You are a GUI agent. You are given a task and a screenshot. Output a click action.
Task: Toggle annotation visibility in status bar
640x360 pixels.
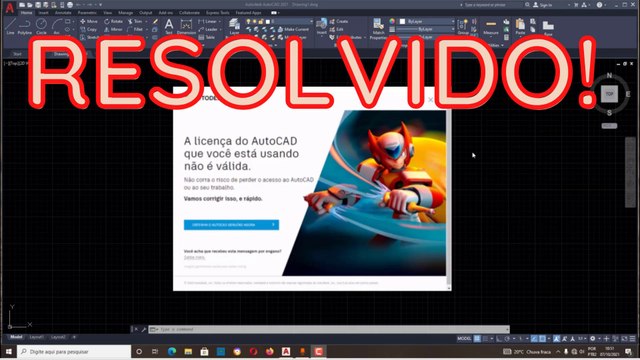point(557,339)
